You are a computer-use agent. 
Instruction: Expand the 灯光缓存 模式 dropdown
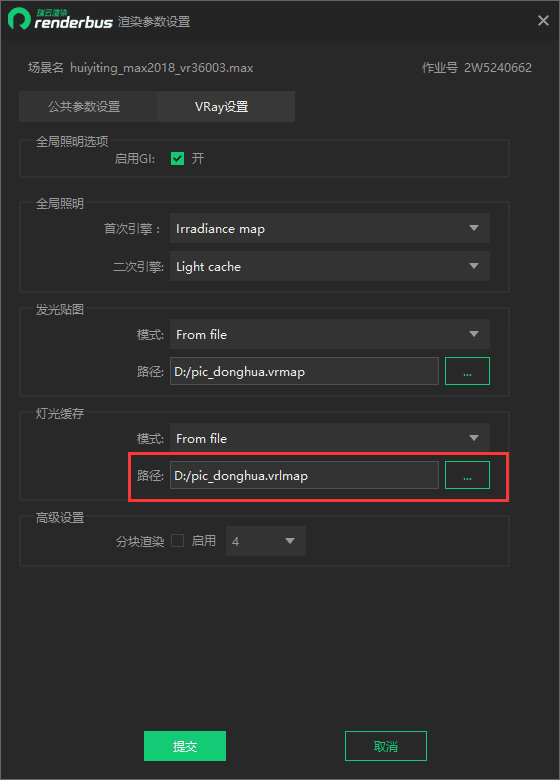click(x=330, y=438)
